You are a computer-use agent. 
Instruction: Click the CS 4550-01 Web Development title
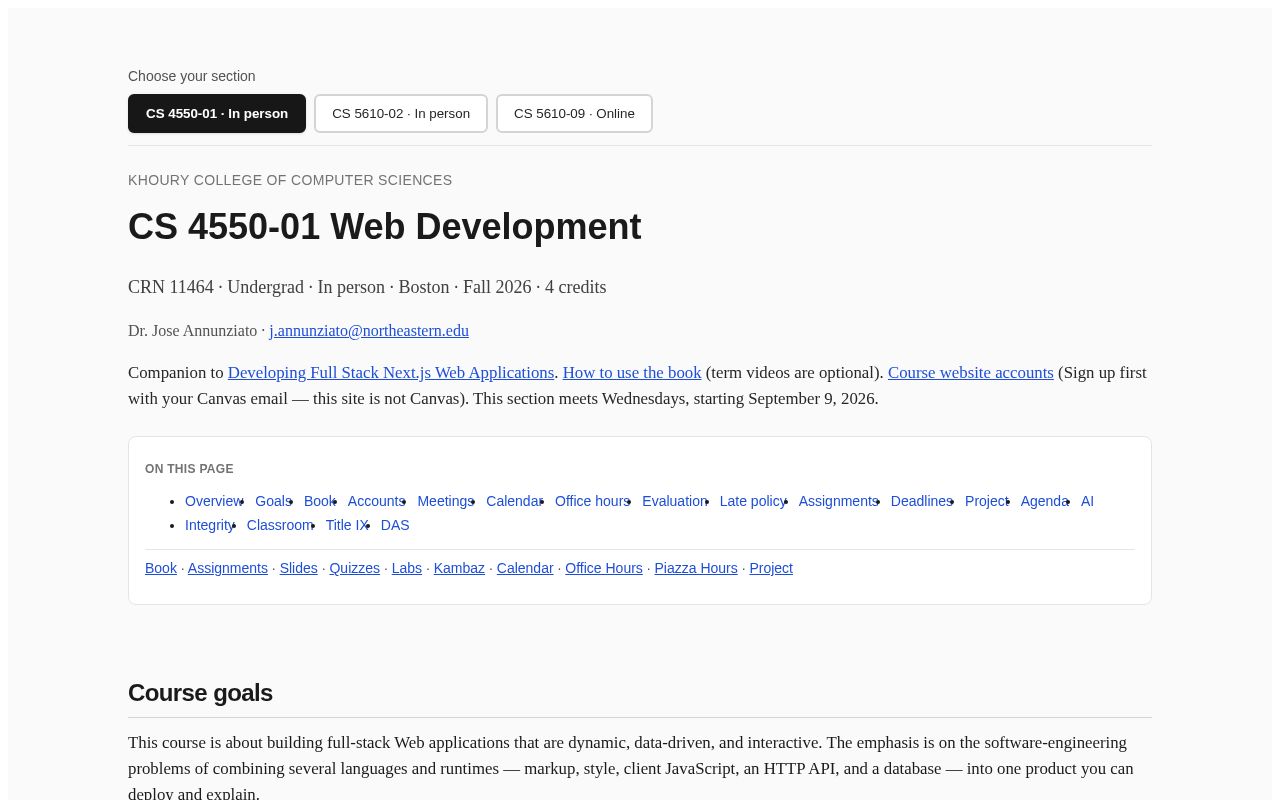pyautogui.click(x=385, y=227)
